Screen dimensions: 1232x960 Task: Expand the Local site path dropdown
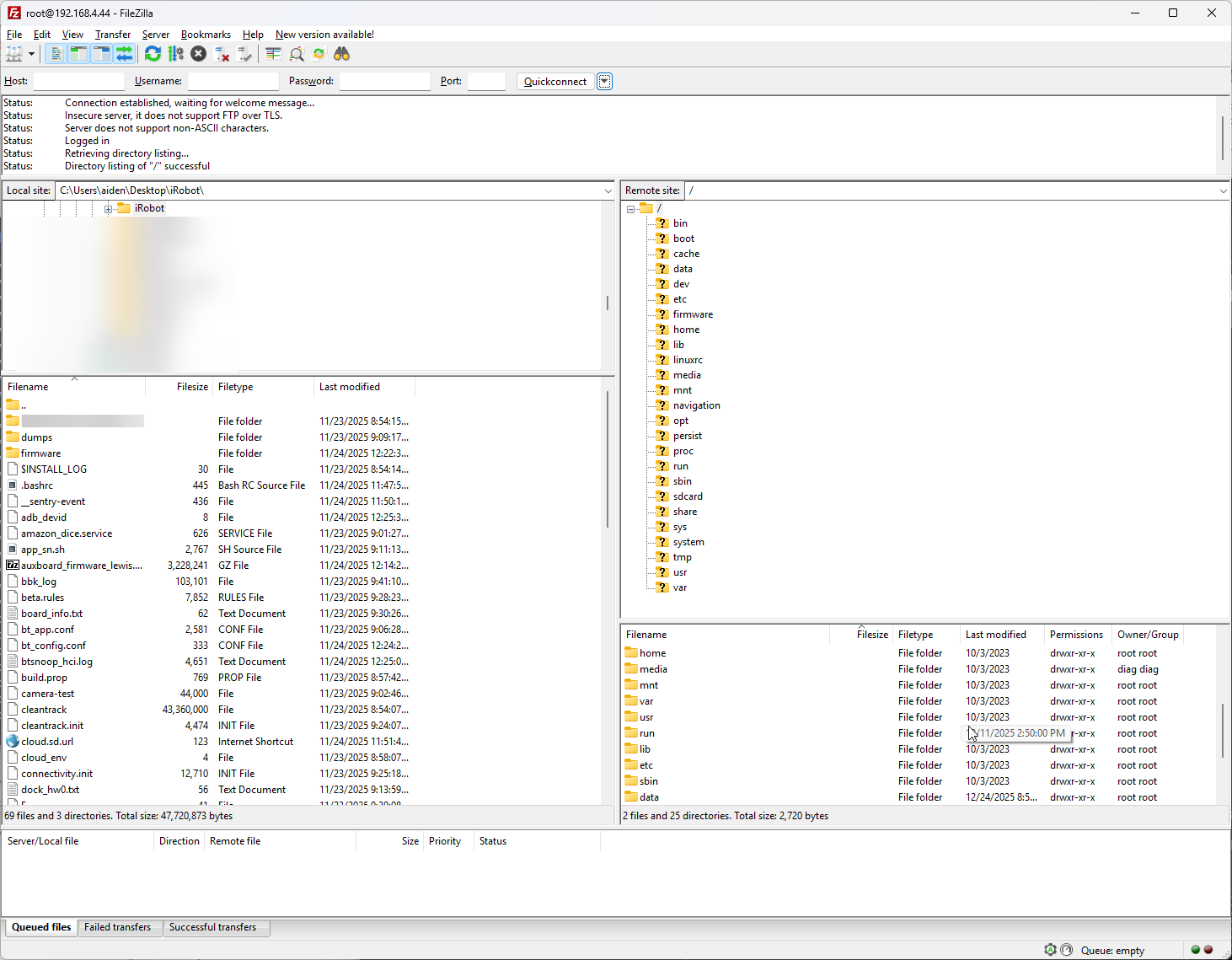click(x=608, y=191)
